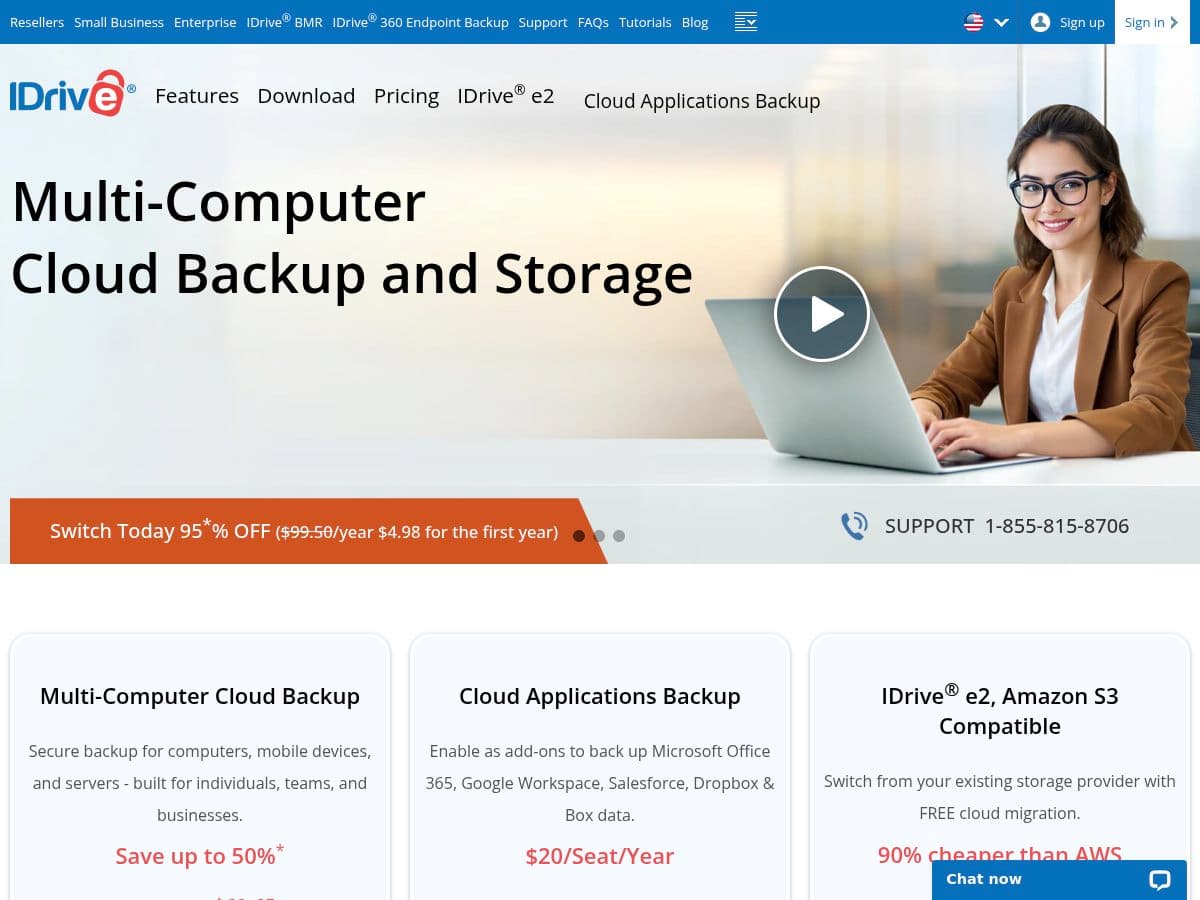Open the Small Business page
This screenshot has height=900, width=1200.
coord(119,22)
